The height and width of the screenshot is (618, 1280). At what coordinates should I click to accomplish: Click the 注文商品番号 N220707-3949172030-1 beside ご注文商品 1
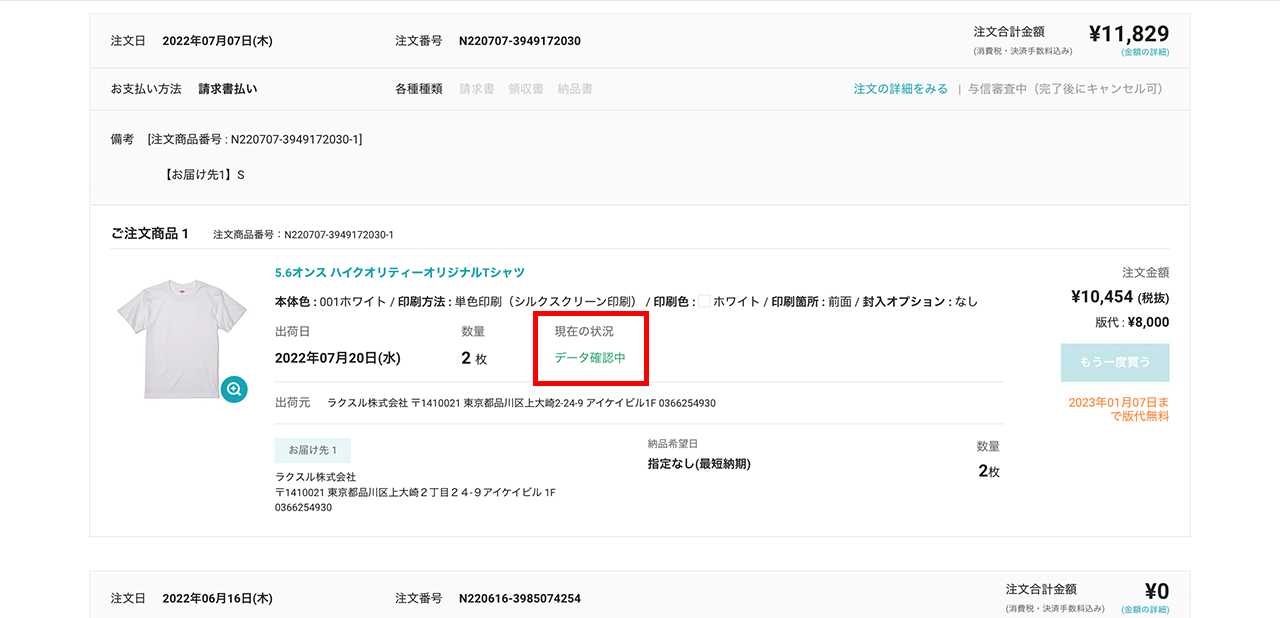[303, 235]
